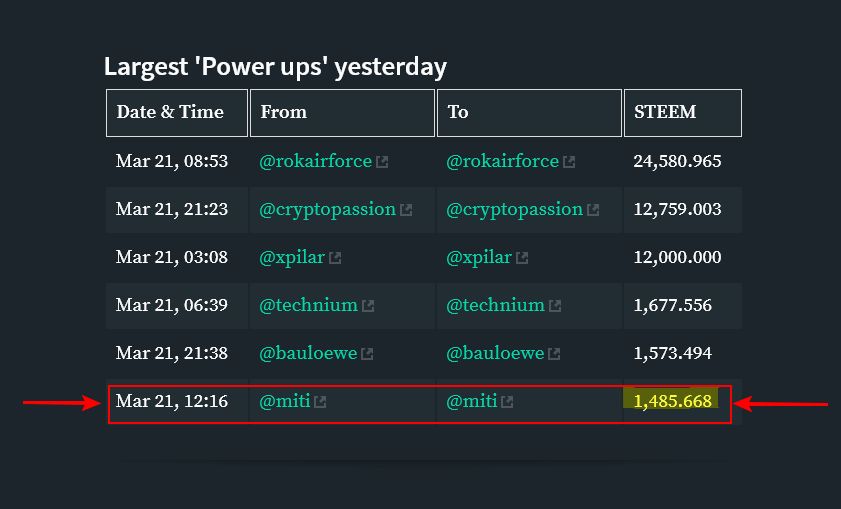Open external link icon next to @cryptopassion sender
Viewport: 841px width, 509px height.
click(406, 210)
